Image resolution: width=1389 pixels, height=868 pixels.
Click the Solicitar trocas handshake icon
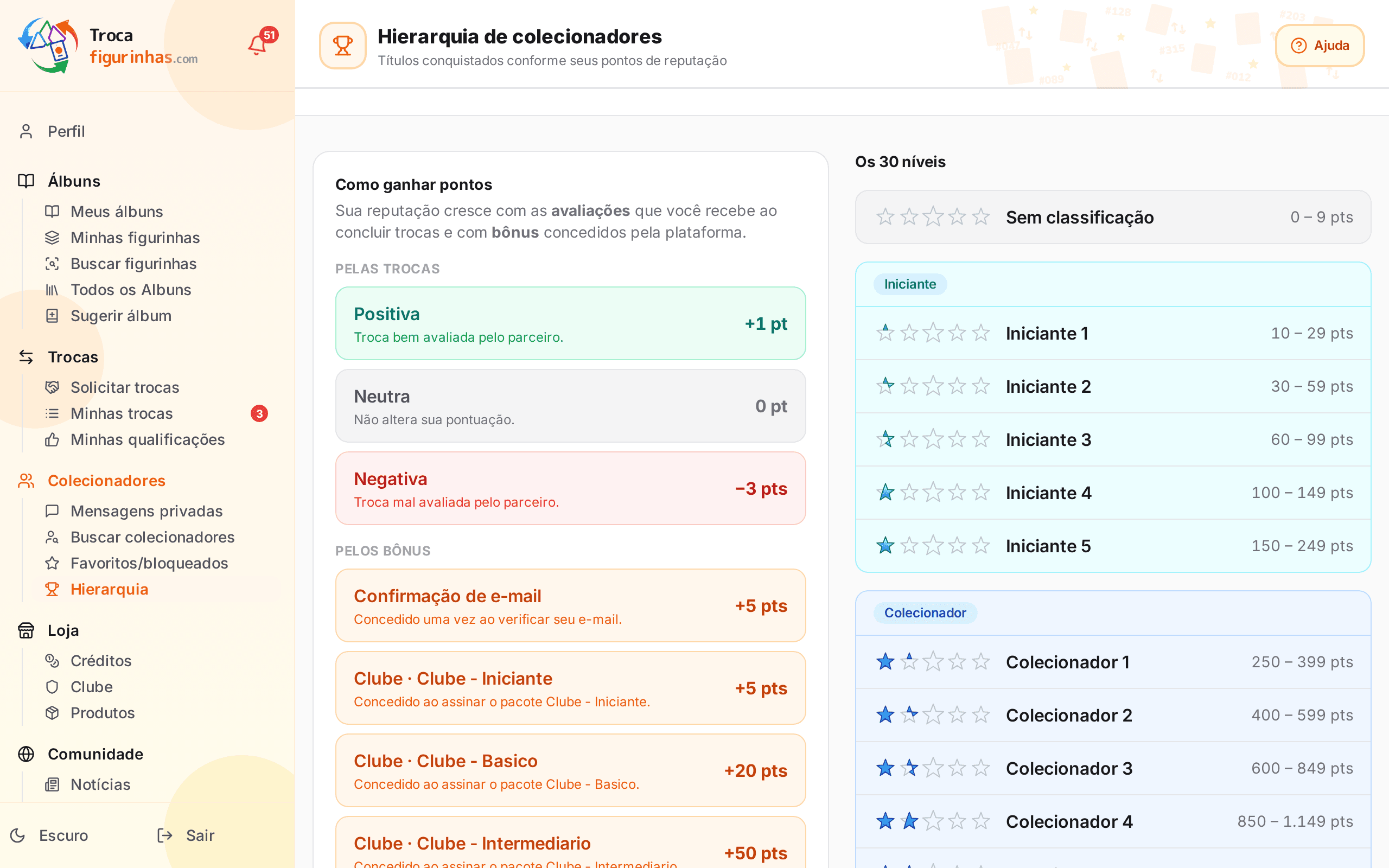52,387
